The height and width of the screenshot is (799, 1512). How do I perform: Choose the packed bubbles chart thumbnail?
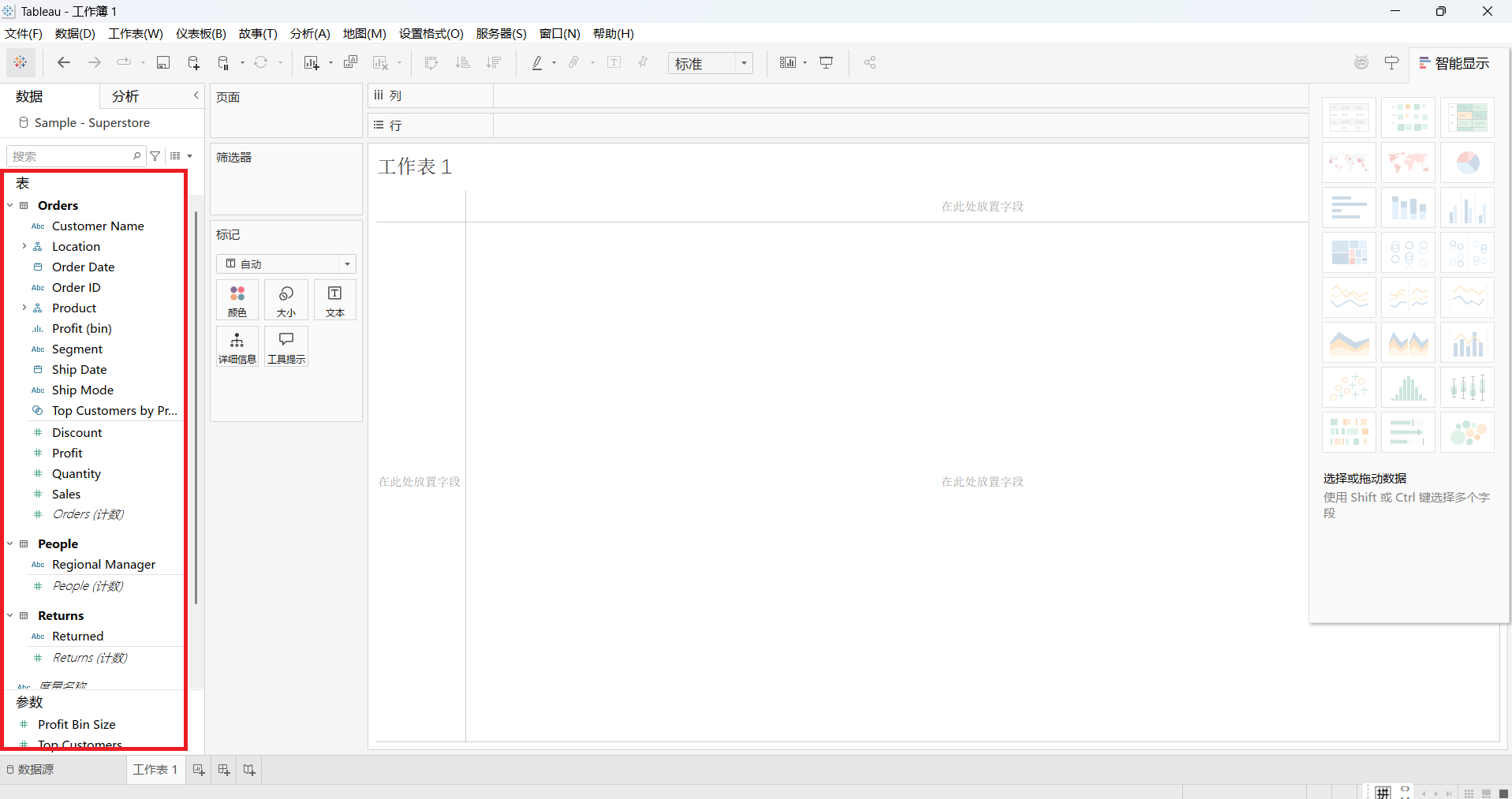coord(1467,432)
